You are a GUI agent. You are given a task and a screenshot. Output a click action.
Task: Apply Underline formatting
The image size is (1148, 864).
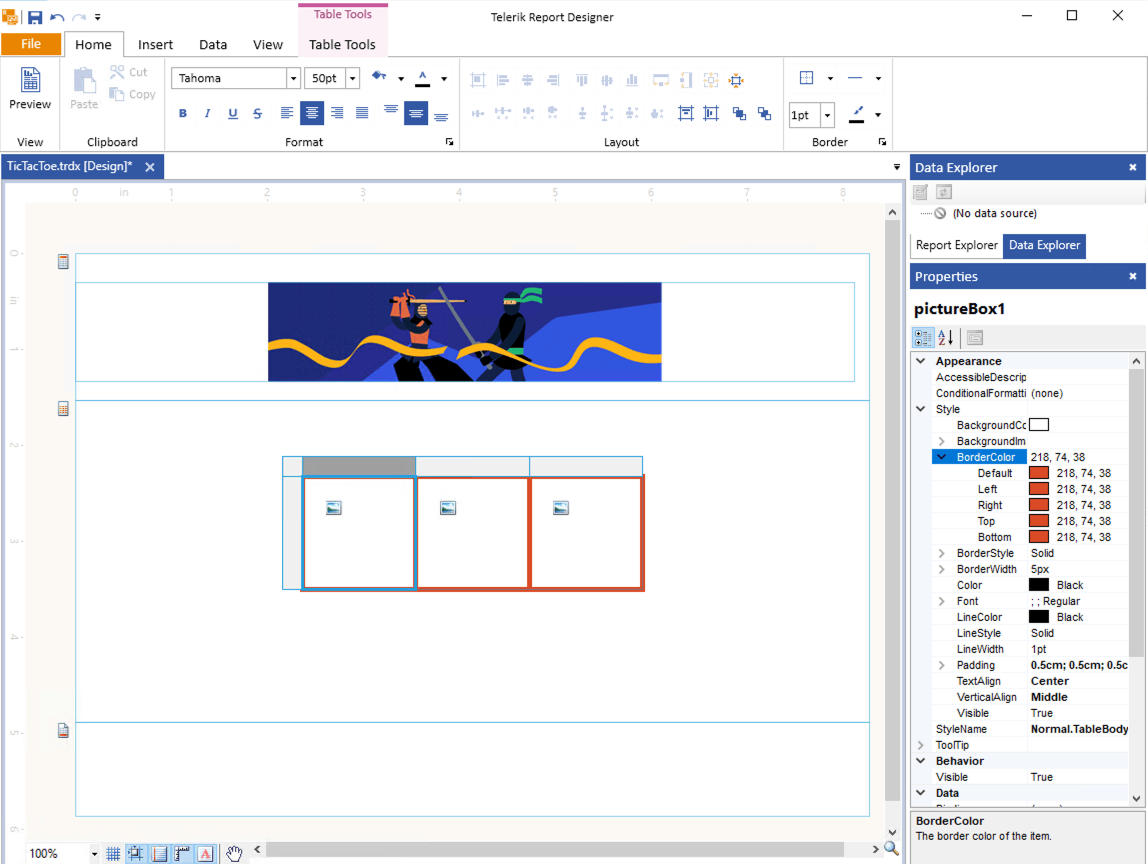(x=233, y=113)
